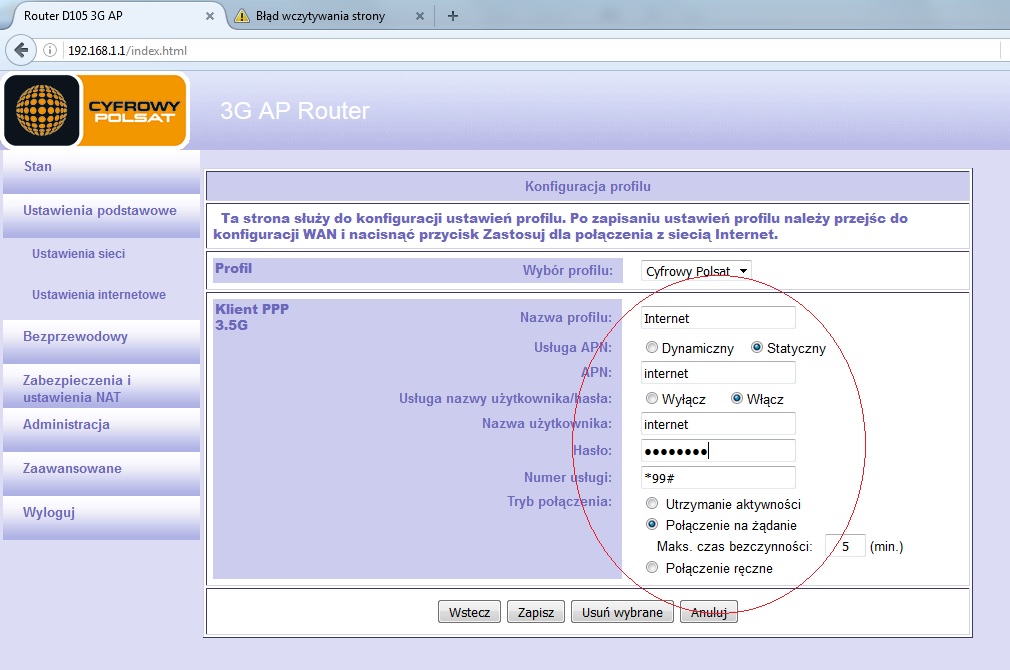Open Ustawienia internetowe submenu link
This screenshot has width=1010, height=670.
click(99, 295)
